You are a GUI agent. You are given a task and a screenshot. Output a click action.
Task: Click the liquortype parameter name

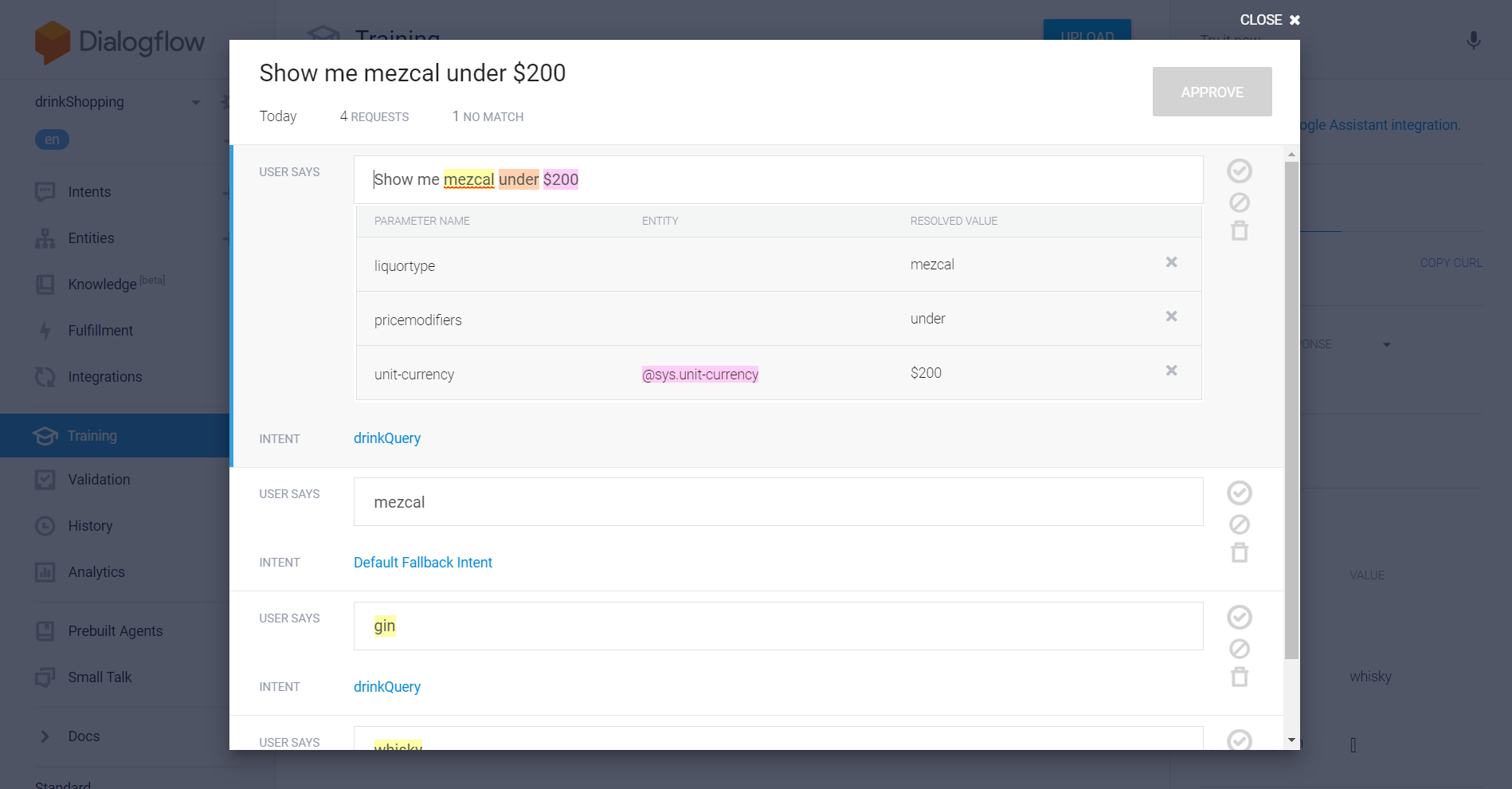coord(405,266)
